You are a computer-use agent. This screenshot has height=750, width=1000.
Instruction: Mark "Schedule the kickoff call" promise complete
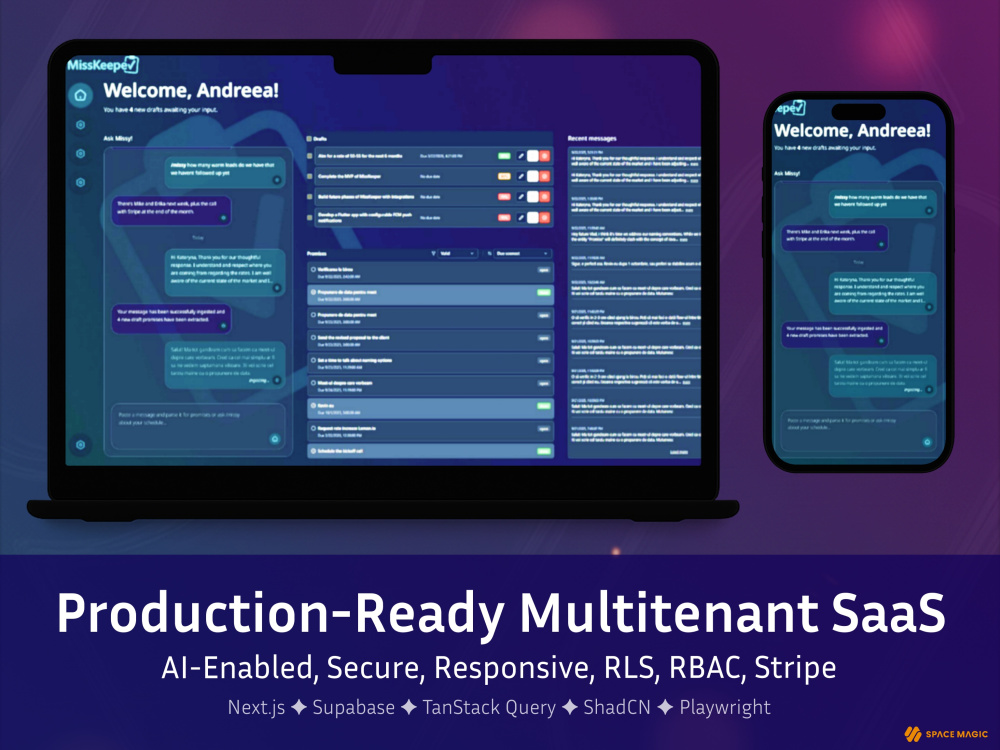[314, 451]
